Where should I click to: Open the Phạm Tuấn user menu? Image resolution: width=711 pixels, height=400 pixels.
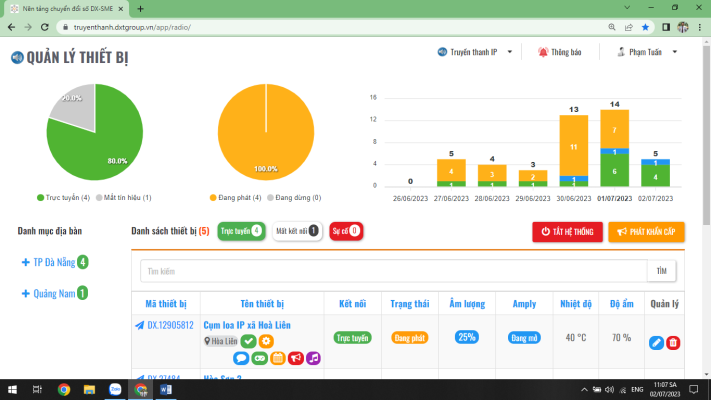(647, 52)
